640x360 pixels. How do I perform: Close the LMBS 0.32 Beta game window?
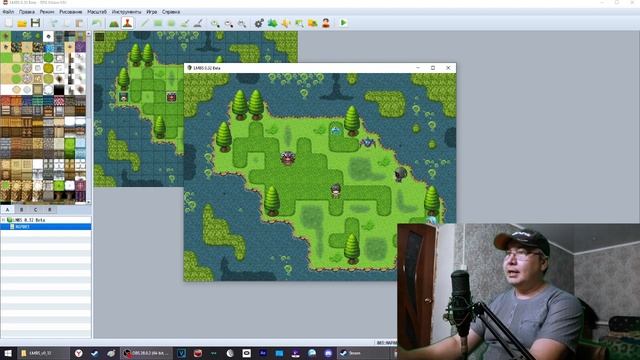(x=448, y=68)
